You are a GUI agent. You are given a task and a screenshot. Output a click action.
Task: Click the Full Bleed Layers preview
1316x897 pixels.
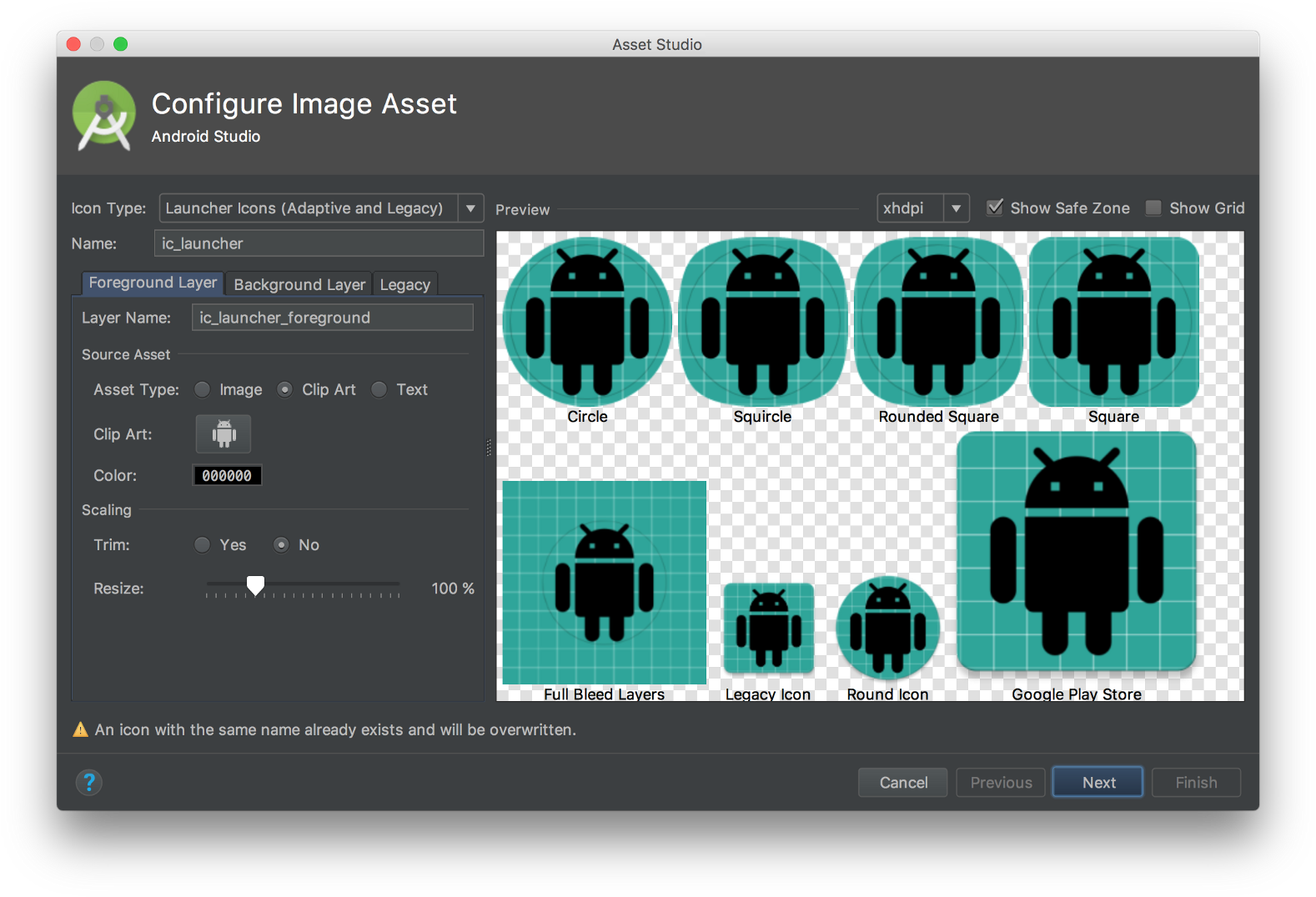coord(605,583)
